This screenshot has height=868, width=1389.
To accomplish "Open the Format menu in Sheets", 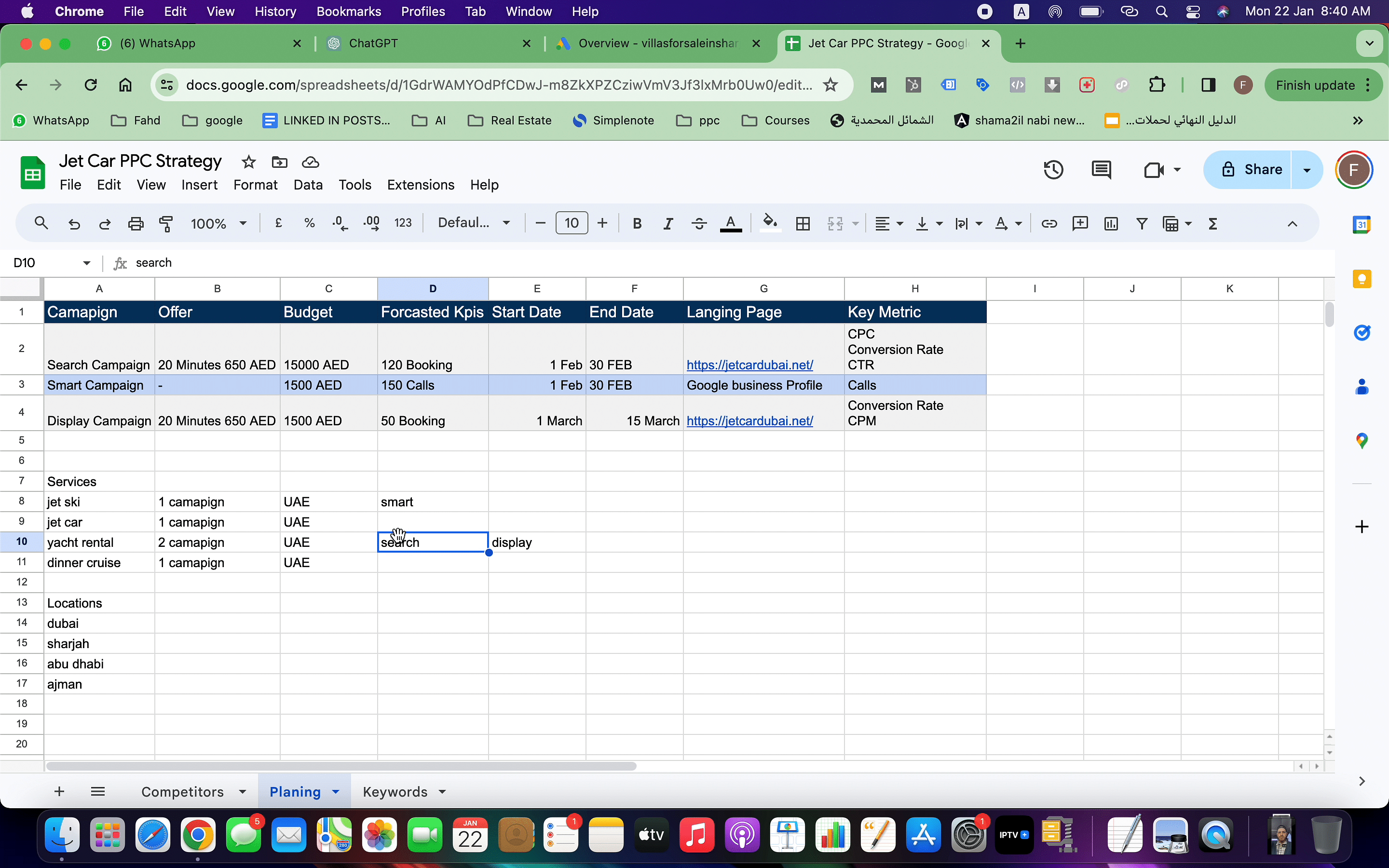I will [x=256, y=185].
